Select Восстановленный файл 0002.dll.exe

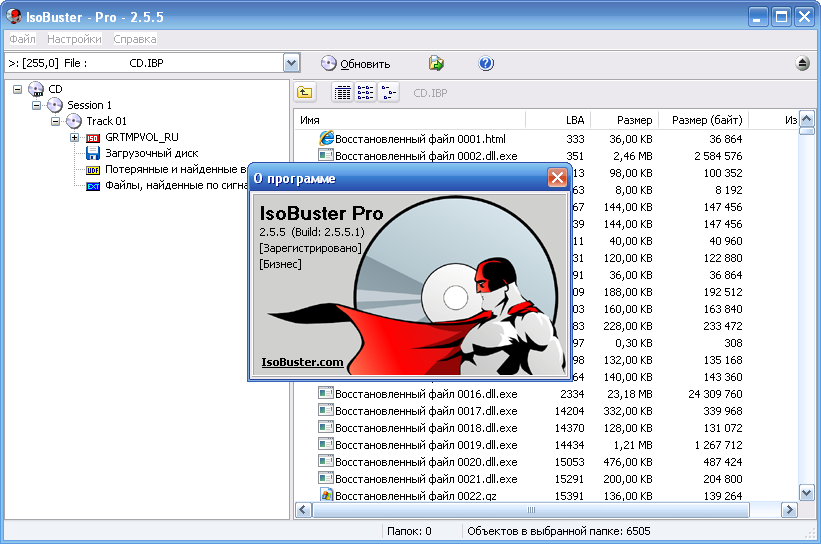426,156
